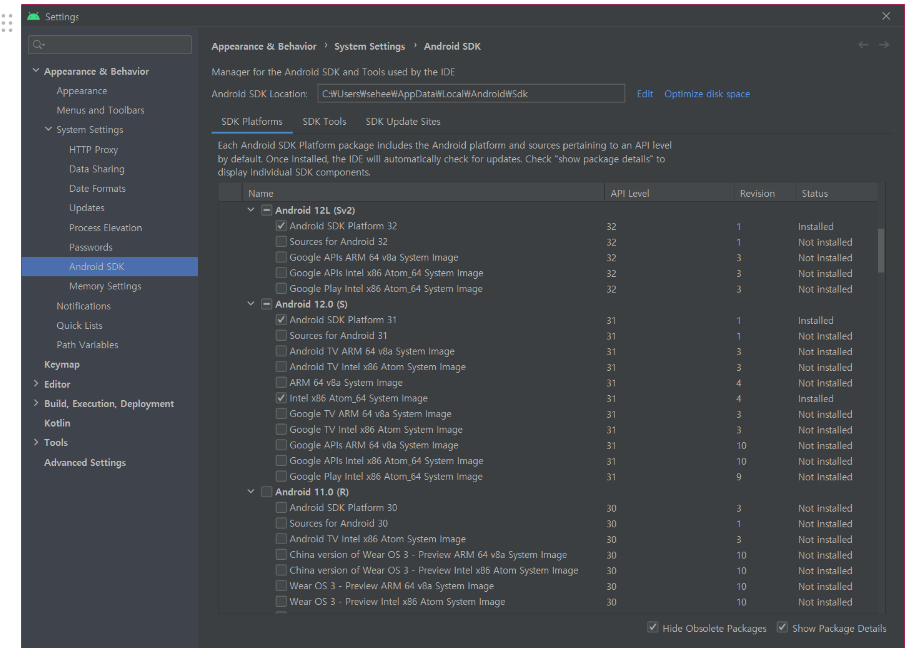Click the SDK list vertical scrollbar thumb
Image resolution: width=918 pixels, height=648 pixels.
[881, 251]
